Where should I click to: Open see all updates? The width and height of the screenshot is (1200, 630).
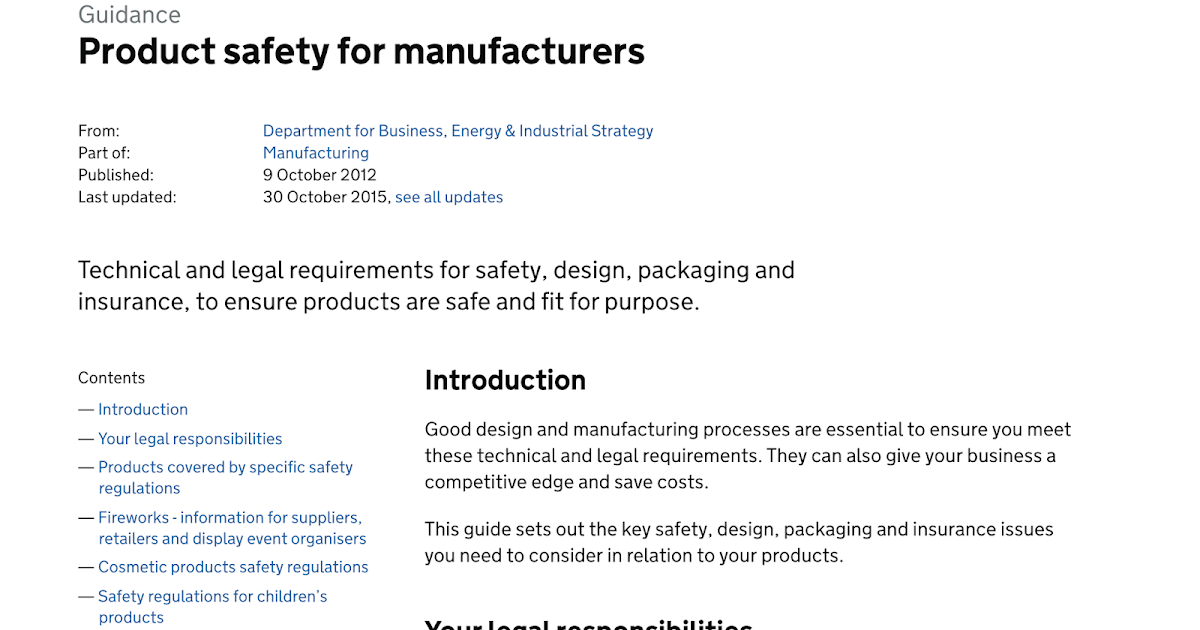tap(448, 196)
